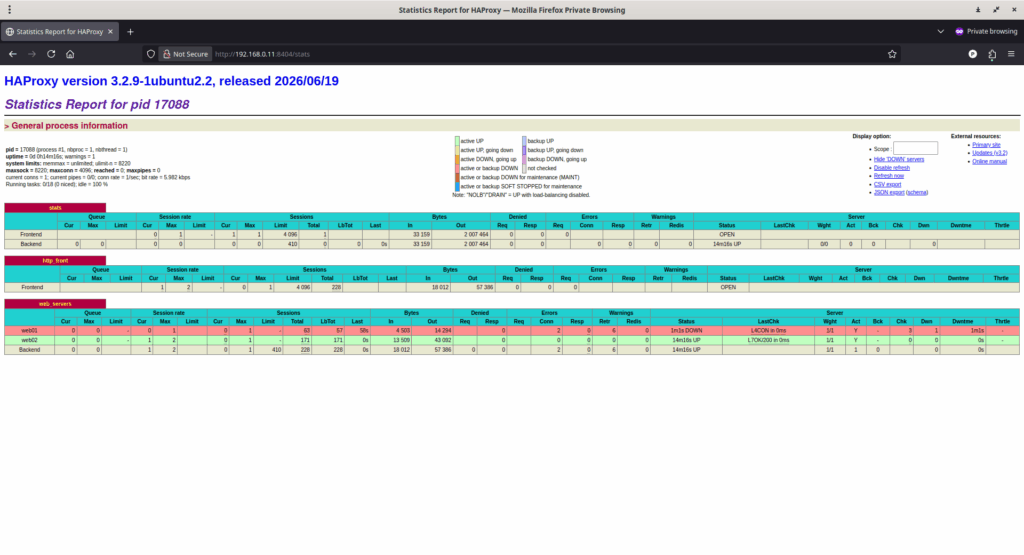Click the L7OK/200 in 0ms LastChk cell

(769, 340)
